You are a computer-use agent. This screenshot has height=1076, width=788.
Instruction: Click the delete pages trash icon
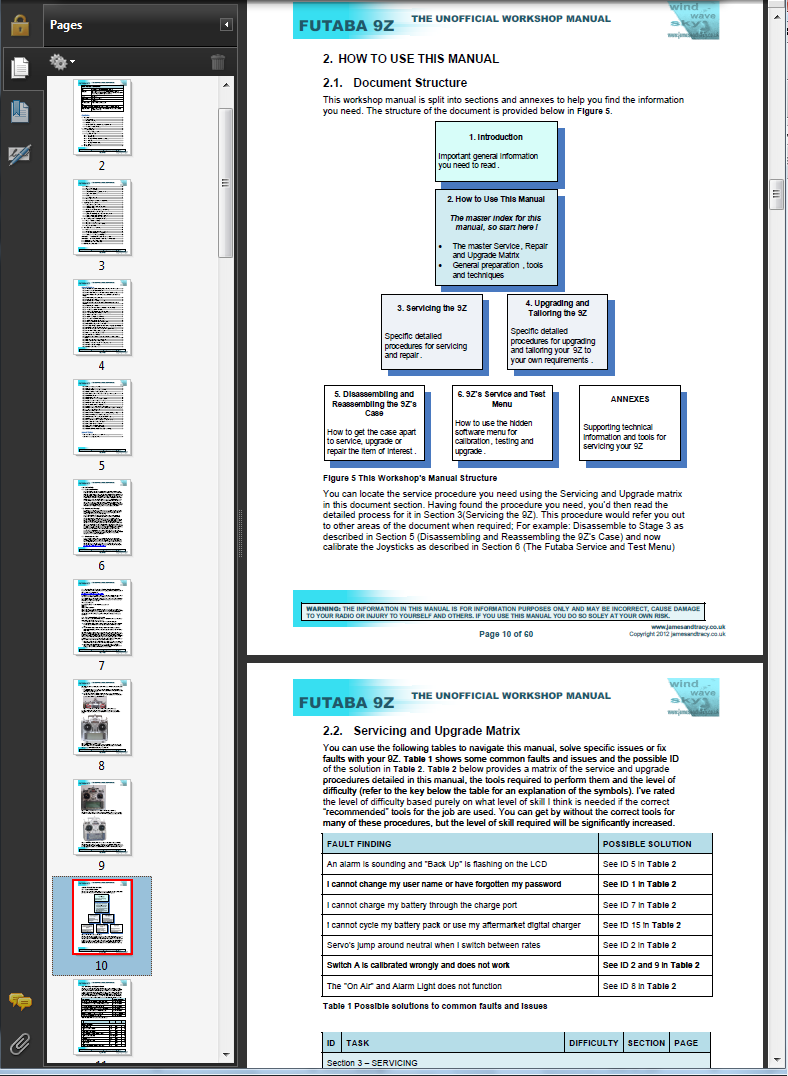point(218,62)
